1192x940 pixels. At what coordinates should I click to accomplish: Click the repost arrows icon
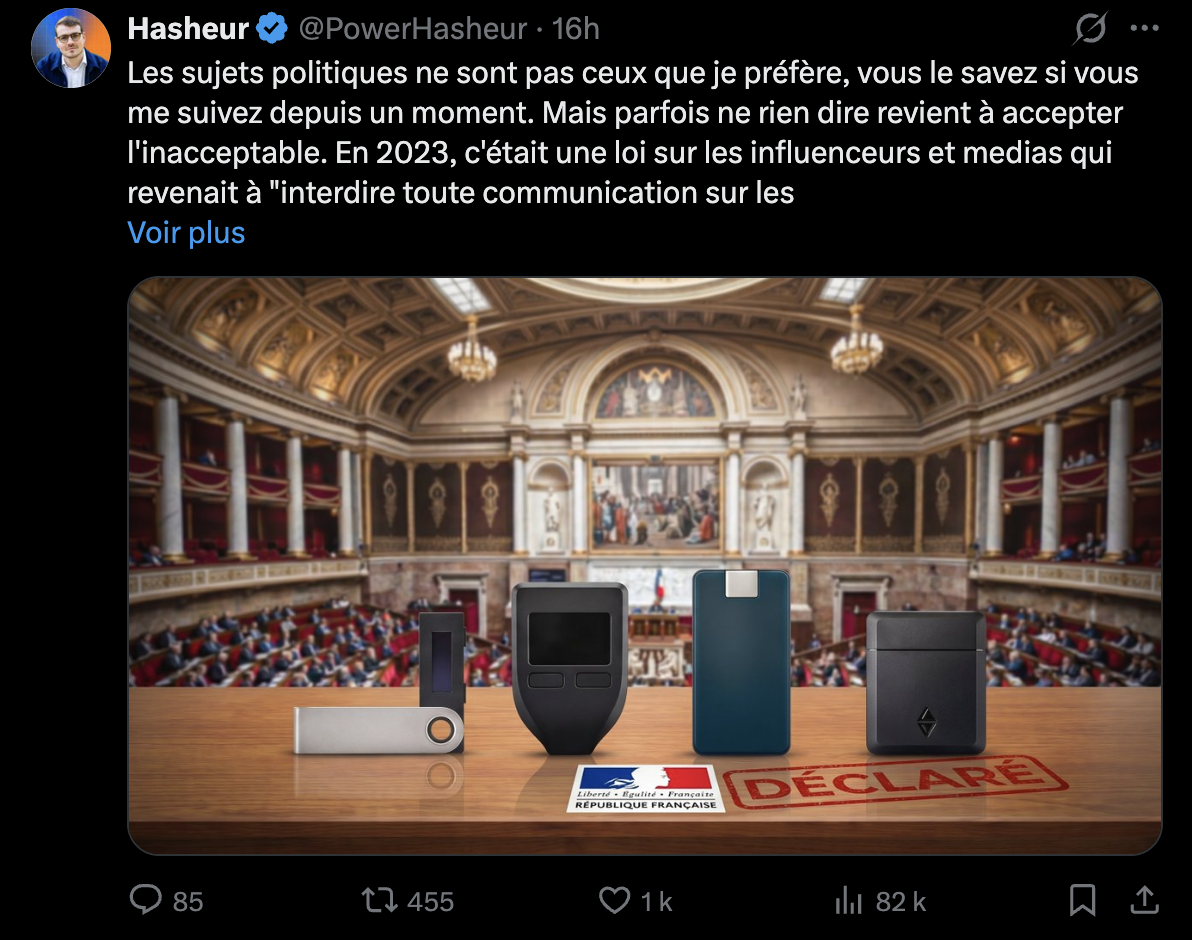tap(379, 900)
